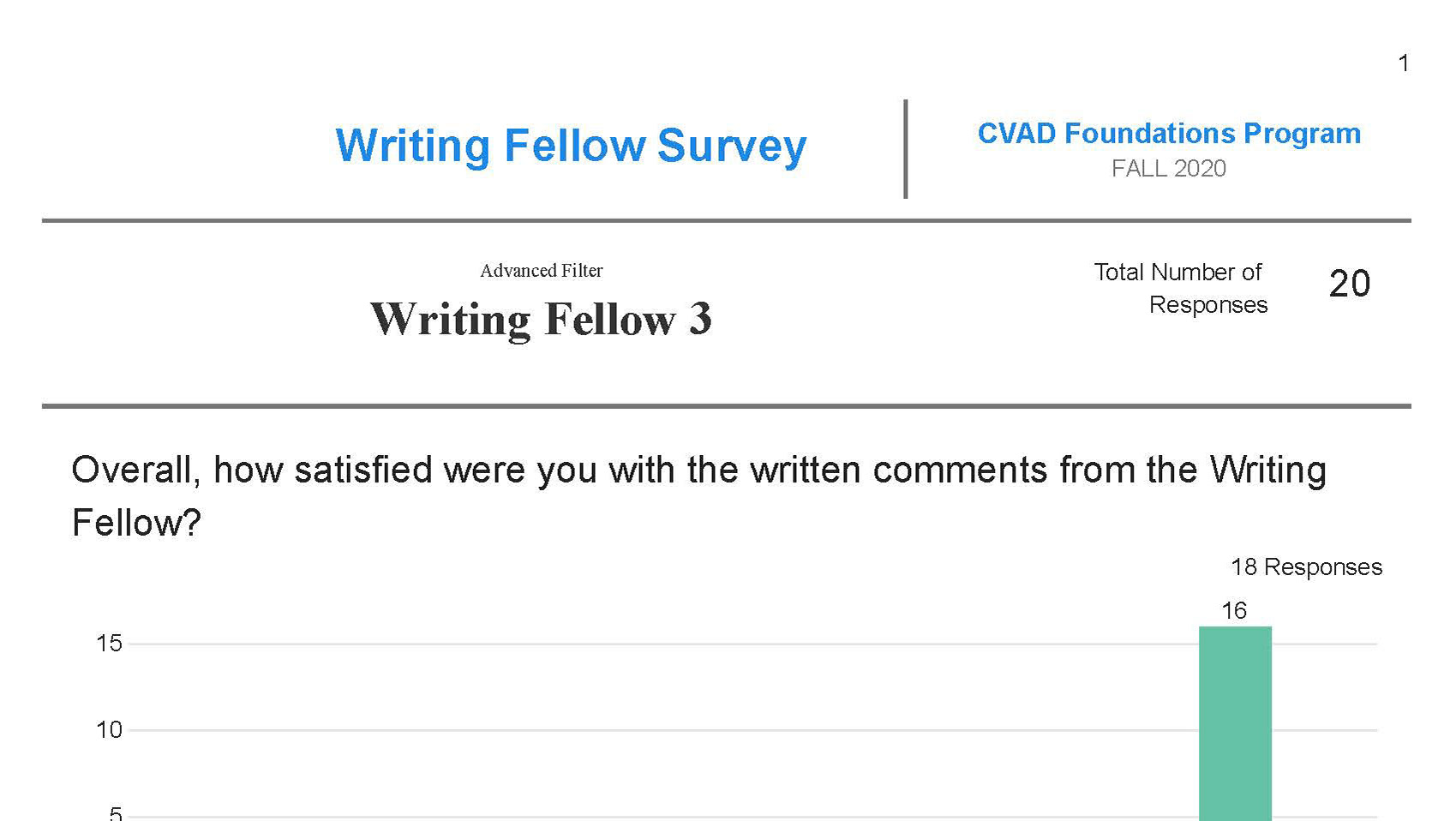Select the Writing Fellow 3 filter heading
Viewport: 1456px width, 821px height.
click(x=541, y=319)
